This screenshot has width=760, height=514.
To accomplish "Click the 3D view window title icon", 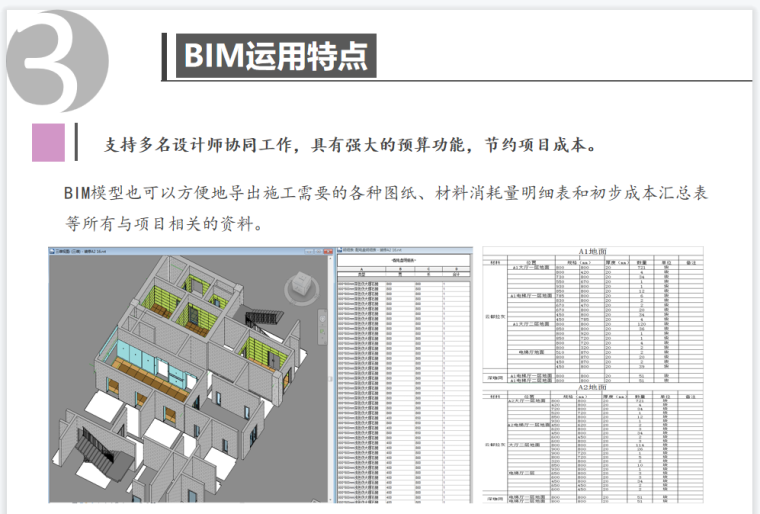I will pyautogui.click(x=53, y=250).
